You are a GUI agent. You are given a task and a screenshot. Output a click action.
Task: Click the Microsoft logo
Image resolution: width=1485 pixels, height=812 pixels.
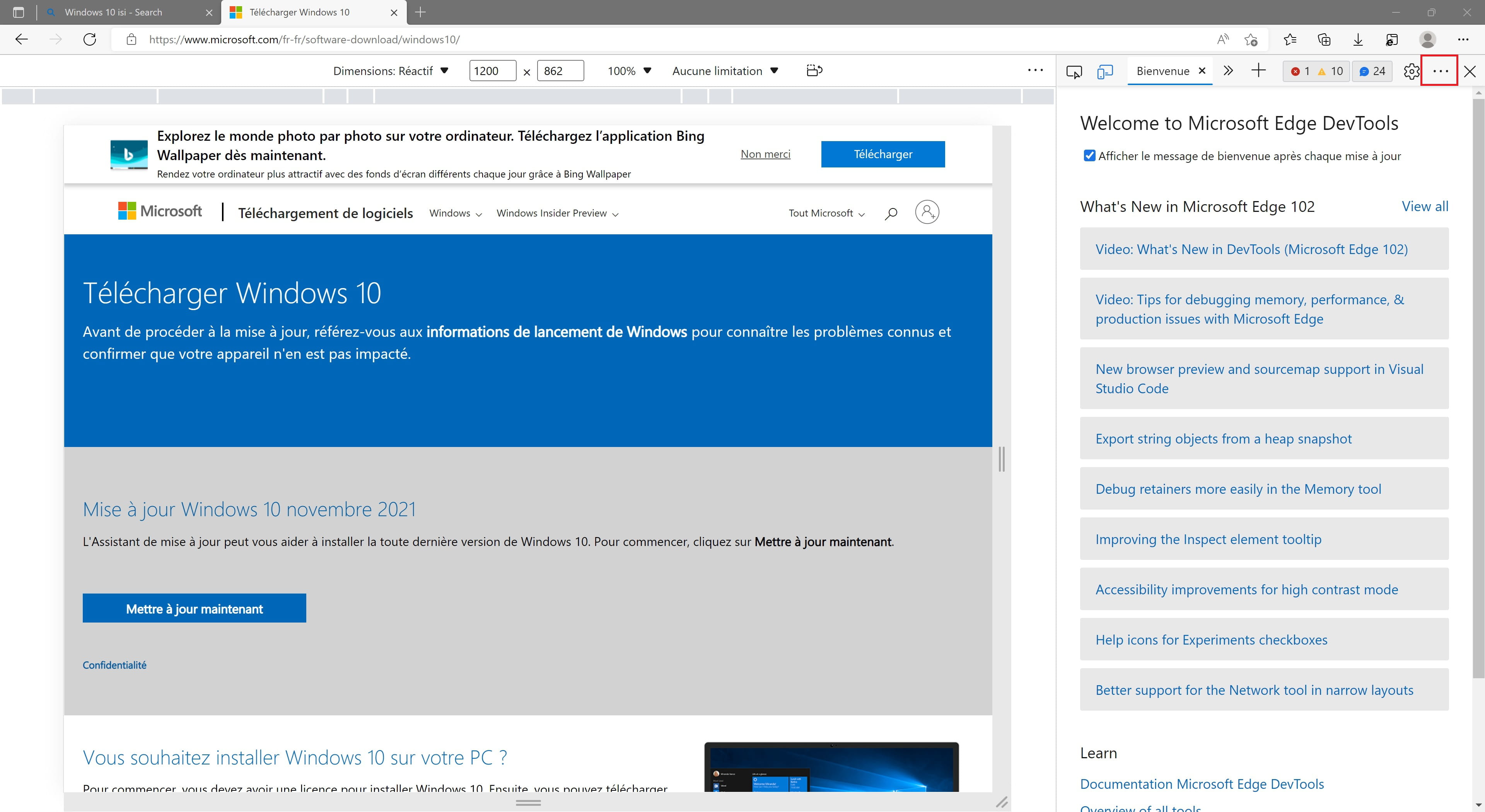[x=160, y=211]
